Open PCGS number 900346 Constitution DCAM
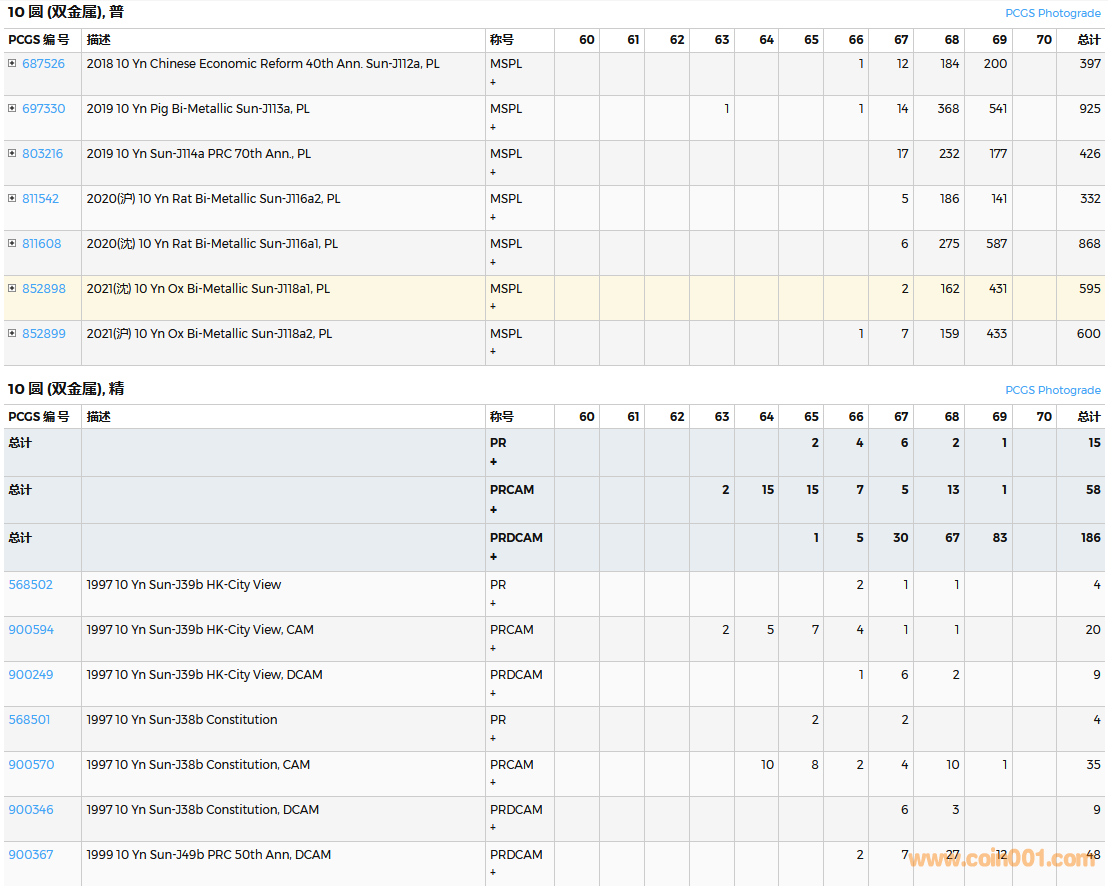 pyautogui.click(x=31, y=810)
